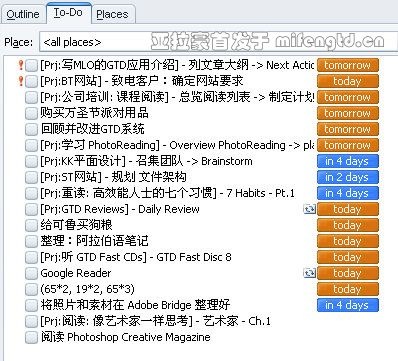Click the recurrence icon on Google Reader row
The height and width of the screenshot is (361, 398).
[x=309, y=273]
